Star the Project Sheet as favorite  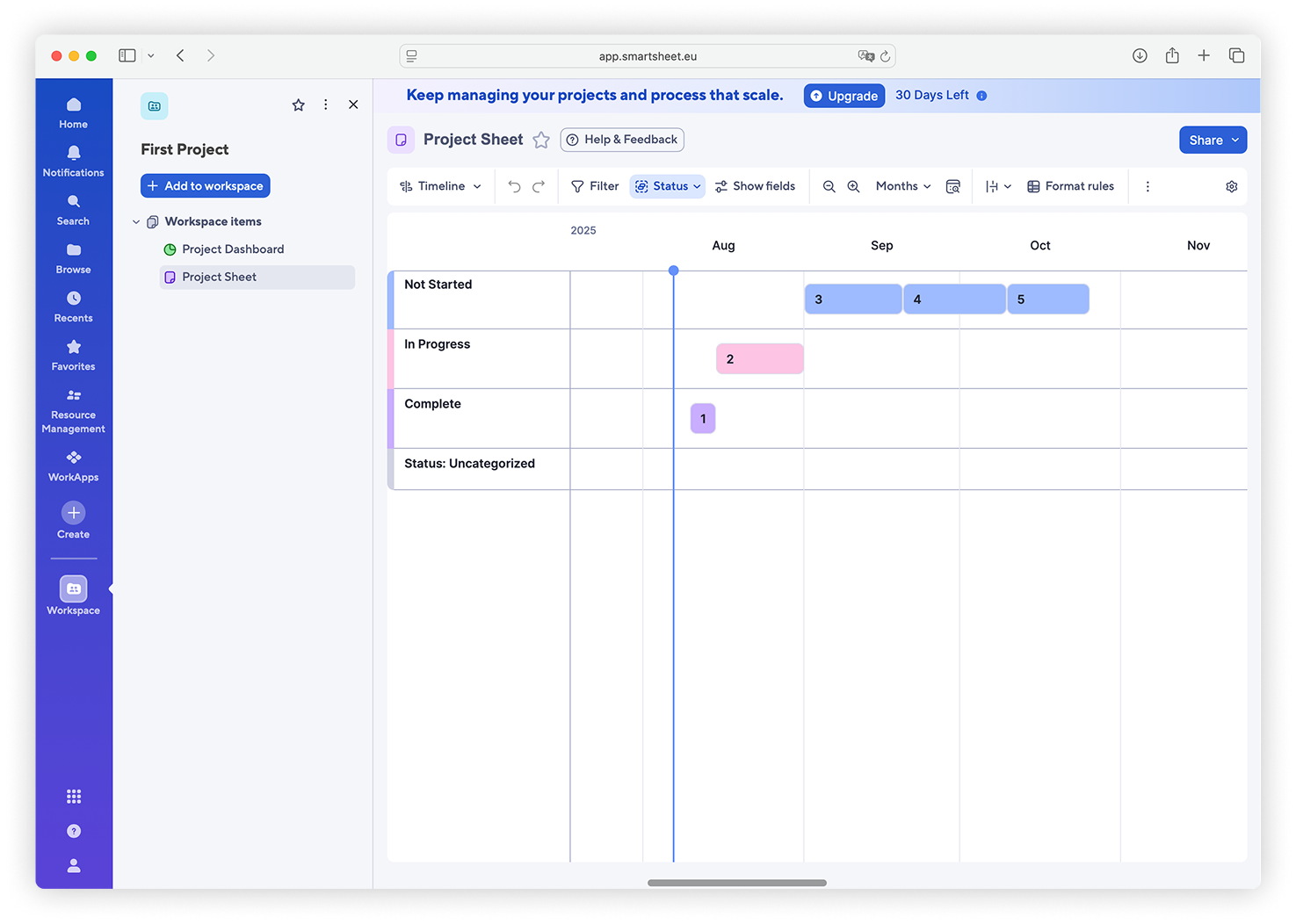click(541, 140)
